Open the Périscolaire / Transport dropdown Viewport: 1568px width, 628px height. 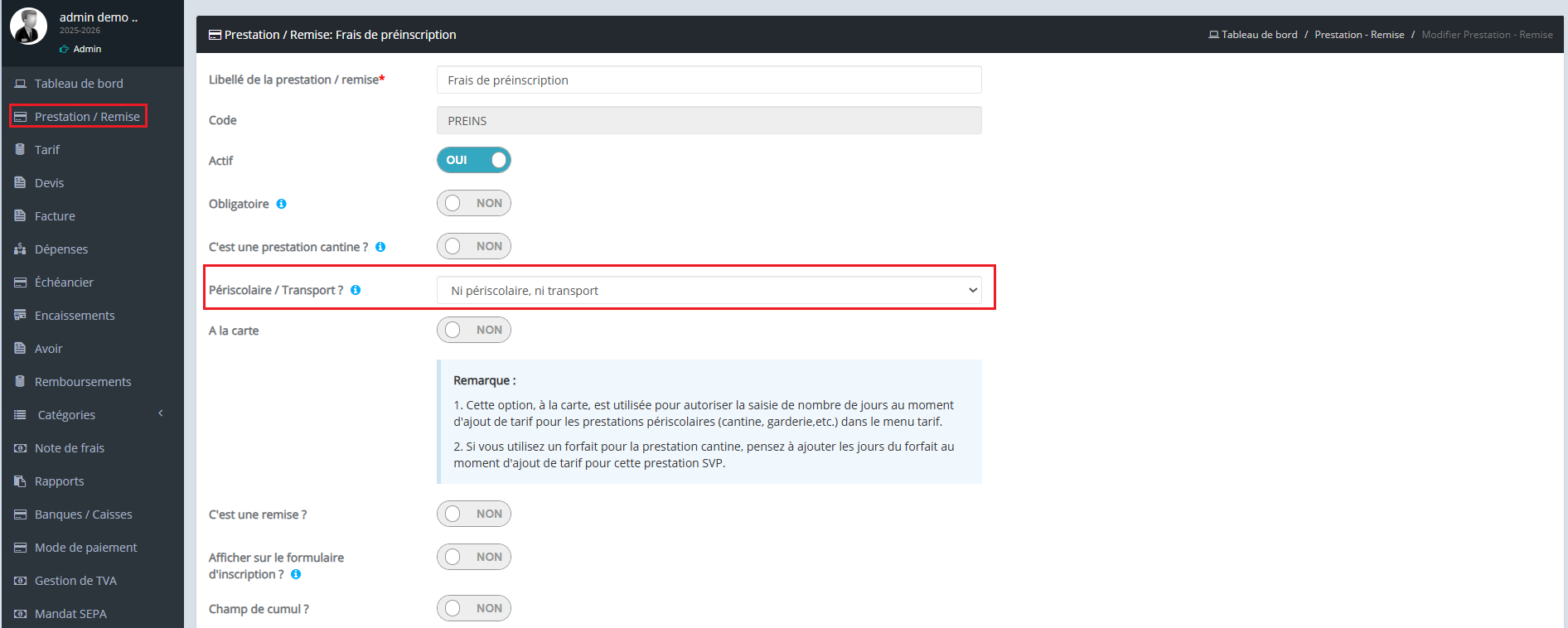point(709,291)
